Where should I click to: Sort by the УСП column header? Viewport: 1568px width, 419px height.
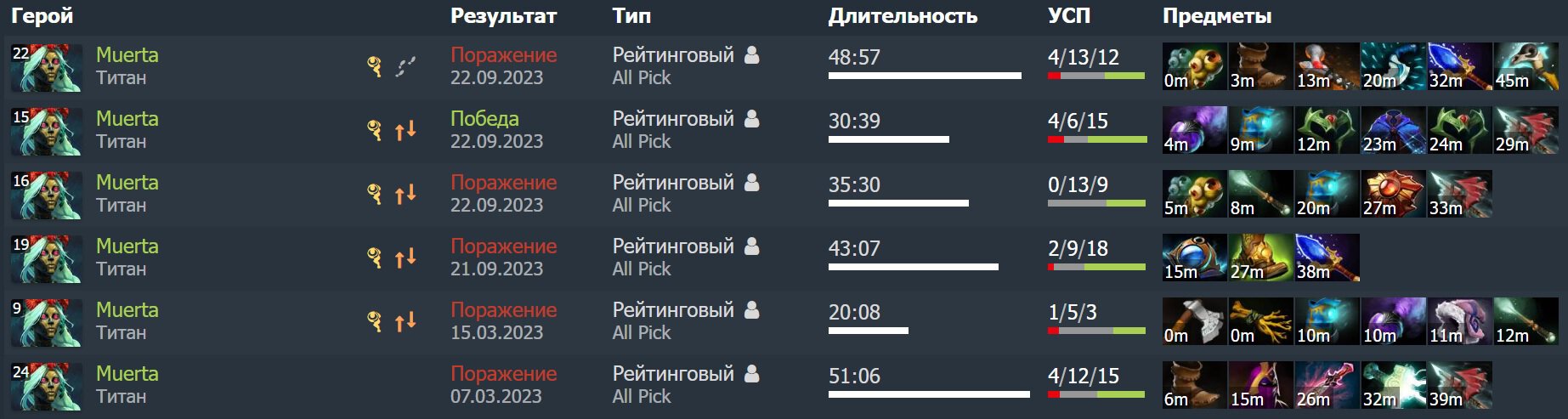1068,15
